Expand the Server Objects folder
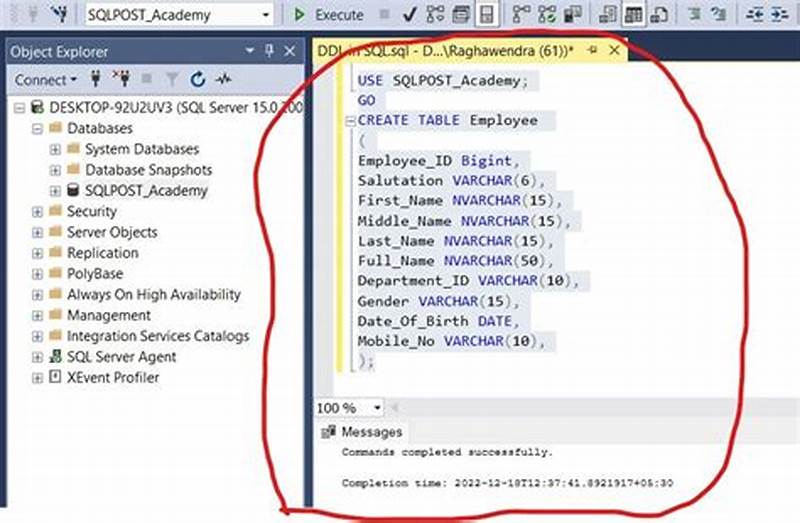Screen dimensions: 800x523 [37, 233]
